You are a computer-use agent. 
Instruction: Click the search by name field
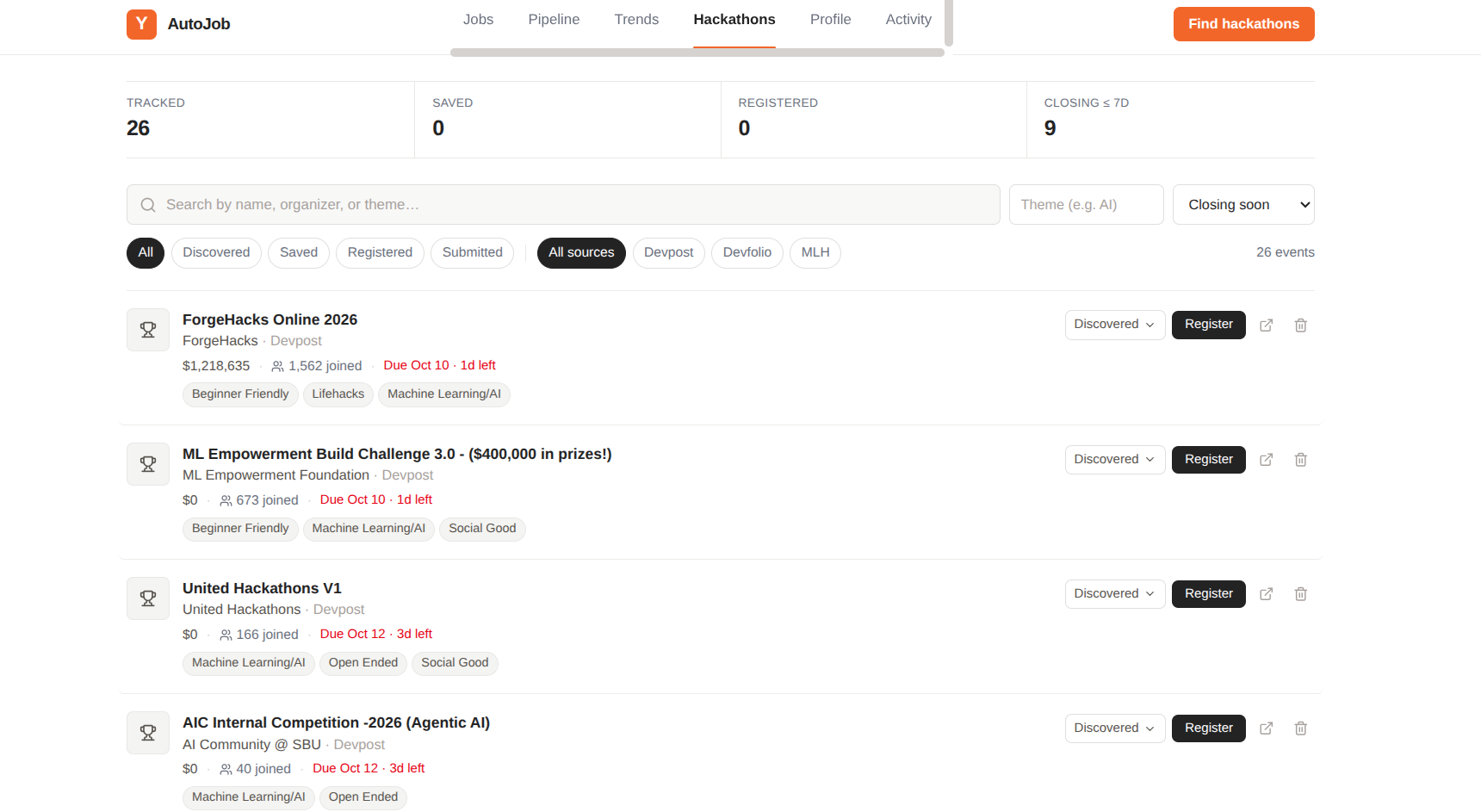click(x=563, y=205)
